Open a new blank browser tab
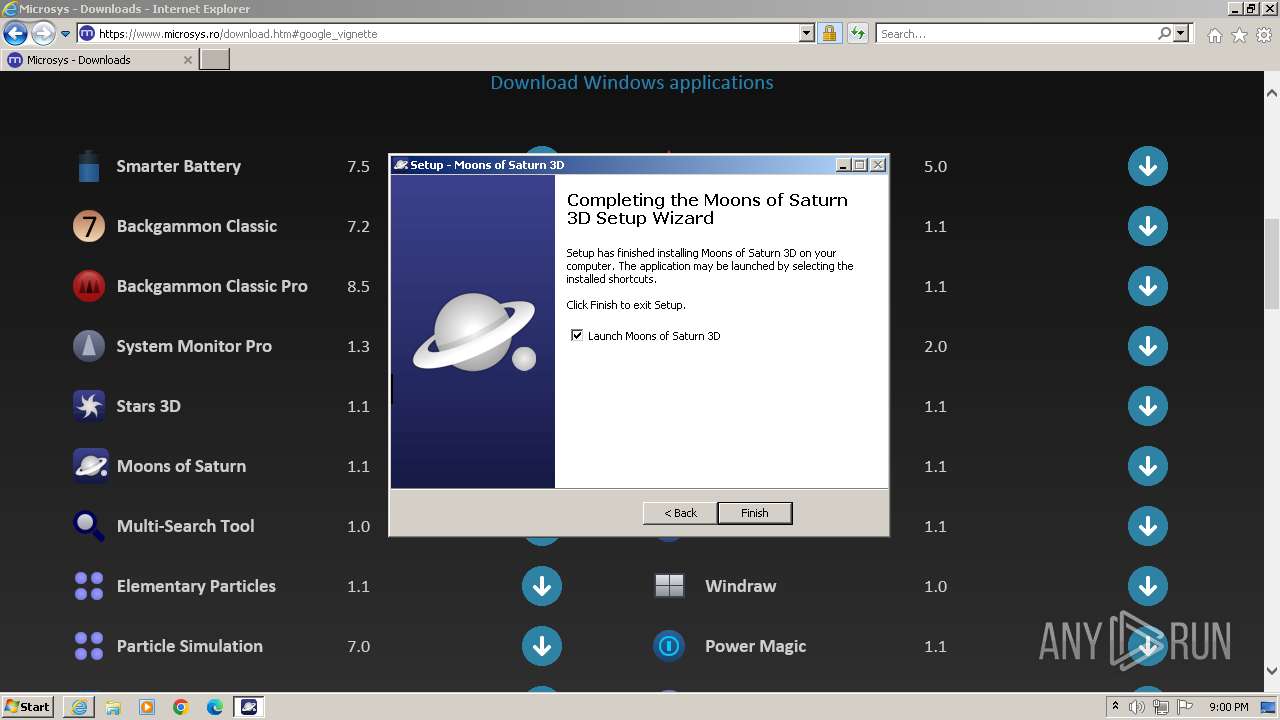The height and width of the screenshot is (720, 1280). pos(215,60)
